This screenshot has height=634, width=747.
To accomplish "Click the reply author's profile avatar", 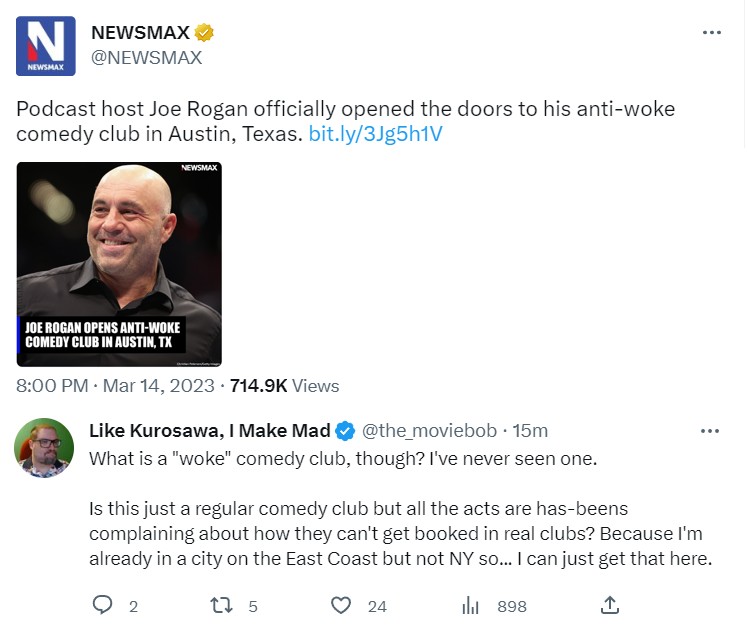I will (45, 447).
